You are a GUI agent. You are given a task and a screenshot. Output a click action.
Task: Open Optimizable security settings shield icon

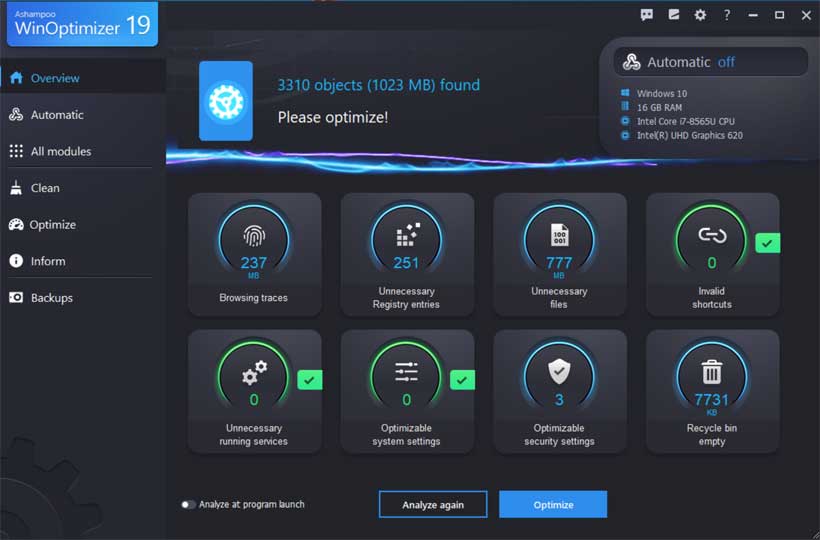pyautogui.click(x=559, y=371)
